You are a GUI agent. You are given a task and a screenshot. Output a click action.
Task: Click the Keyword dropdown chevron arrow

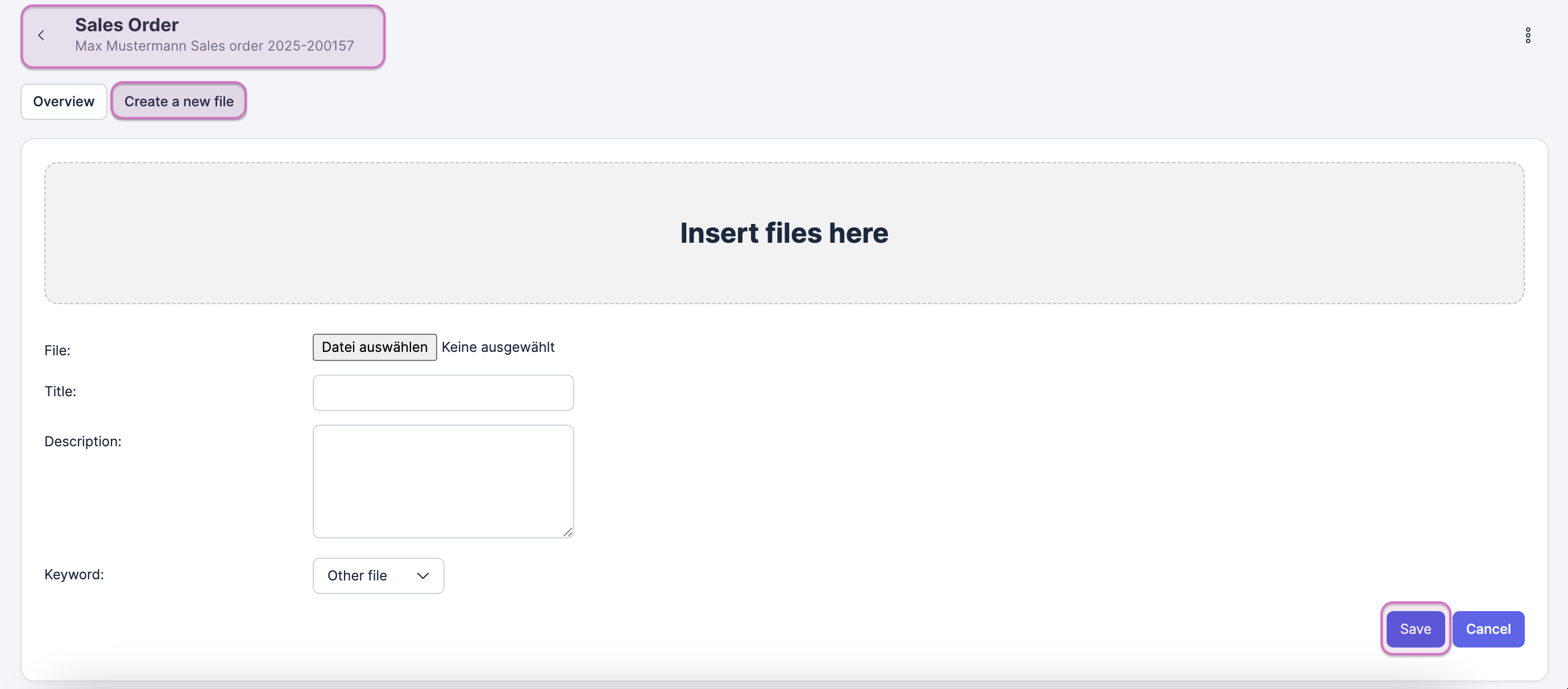[422, 576]
